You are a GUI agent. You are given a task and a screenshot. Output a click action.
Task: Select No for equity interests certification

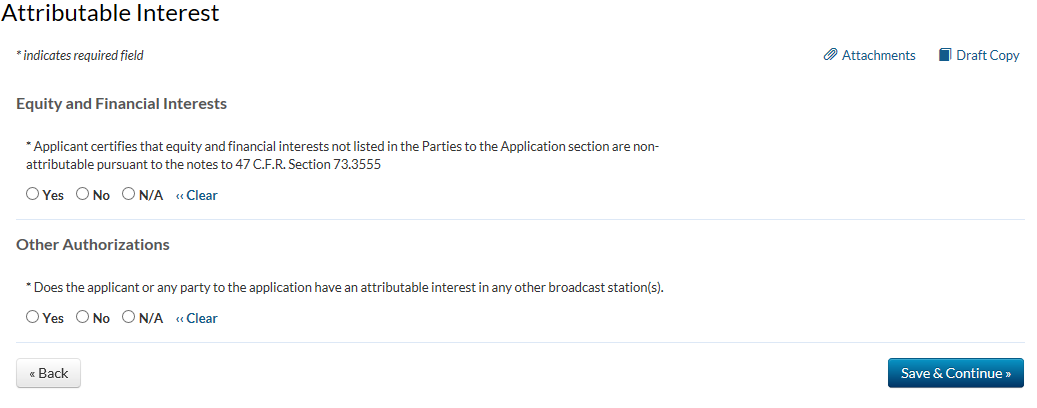tap(83, 195)
